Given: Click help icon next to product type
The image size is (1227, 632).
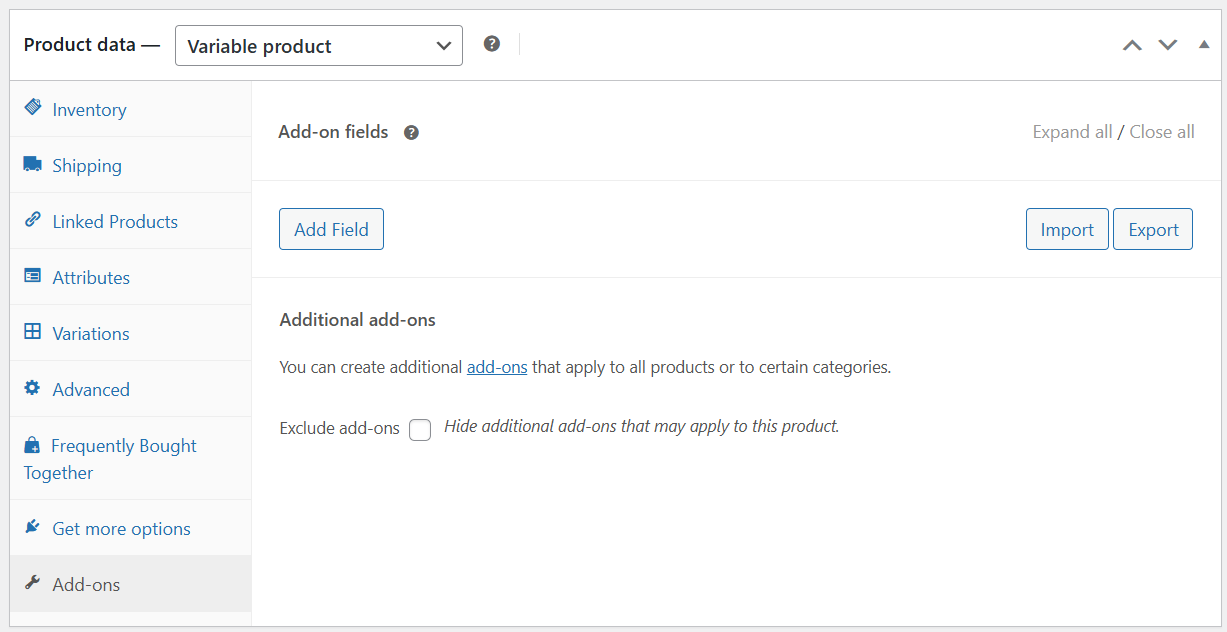Looking at the screenshot, I should (492, 44).
